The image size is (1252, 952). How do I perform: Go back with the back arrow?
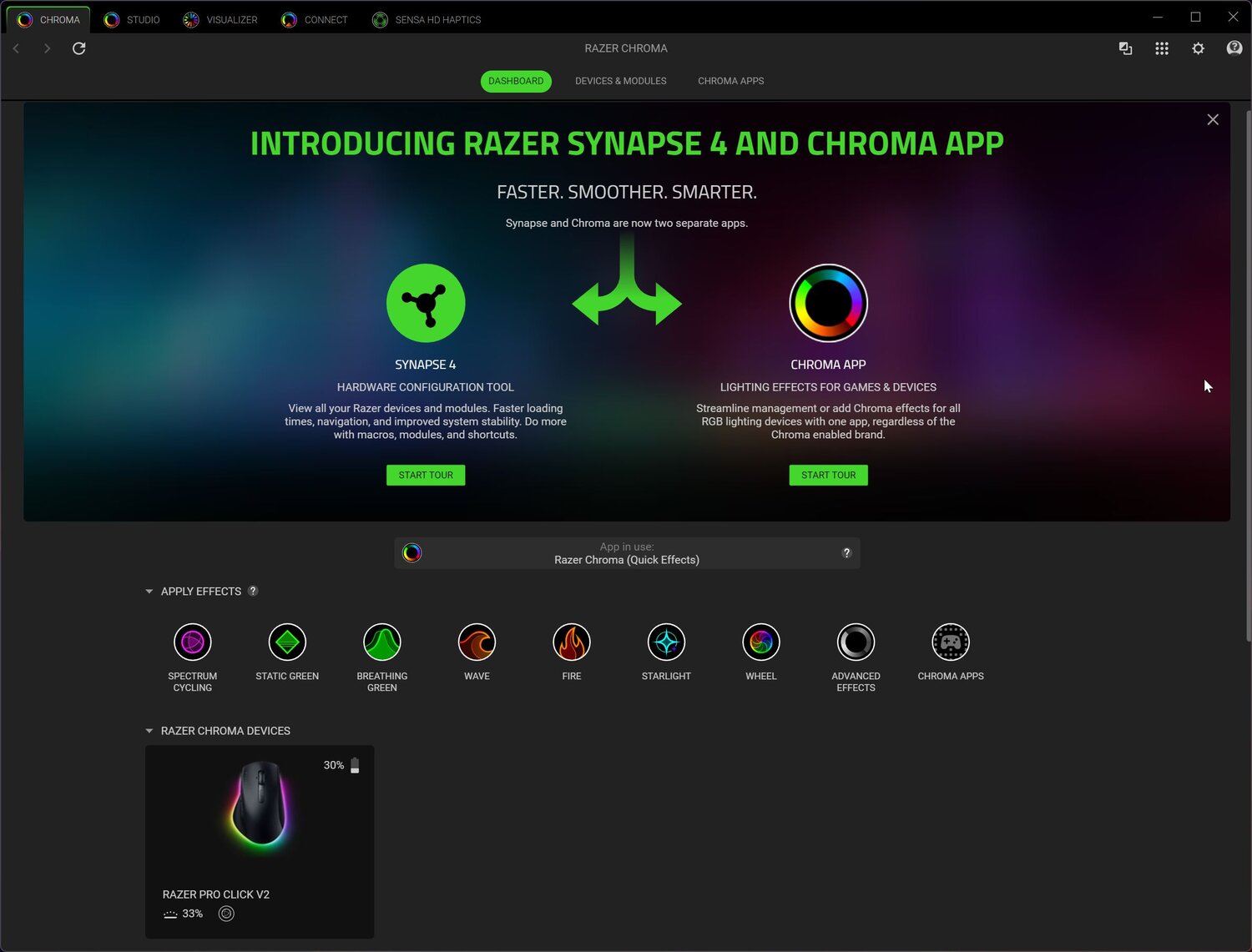16,48
